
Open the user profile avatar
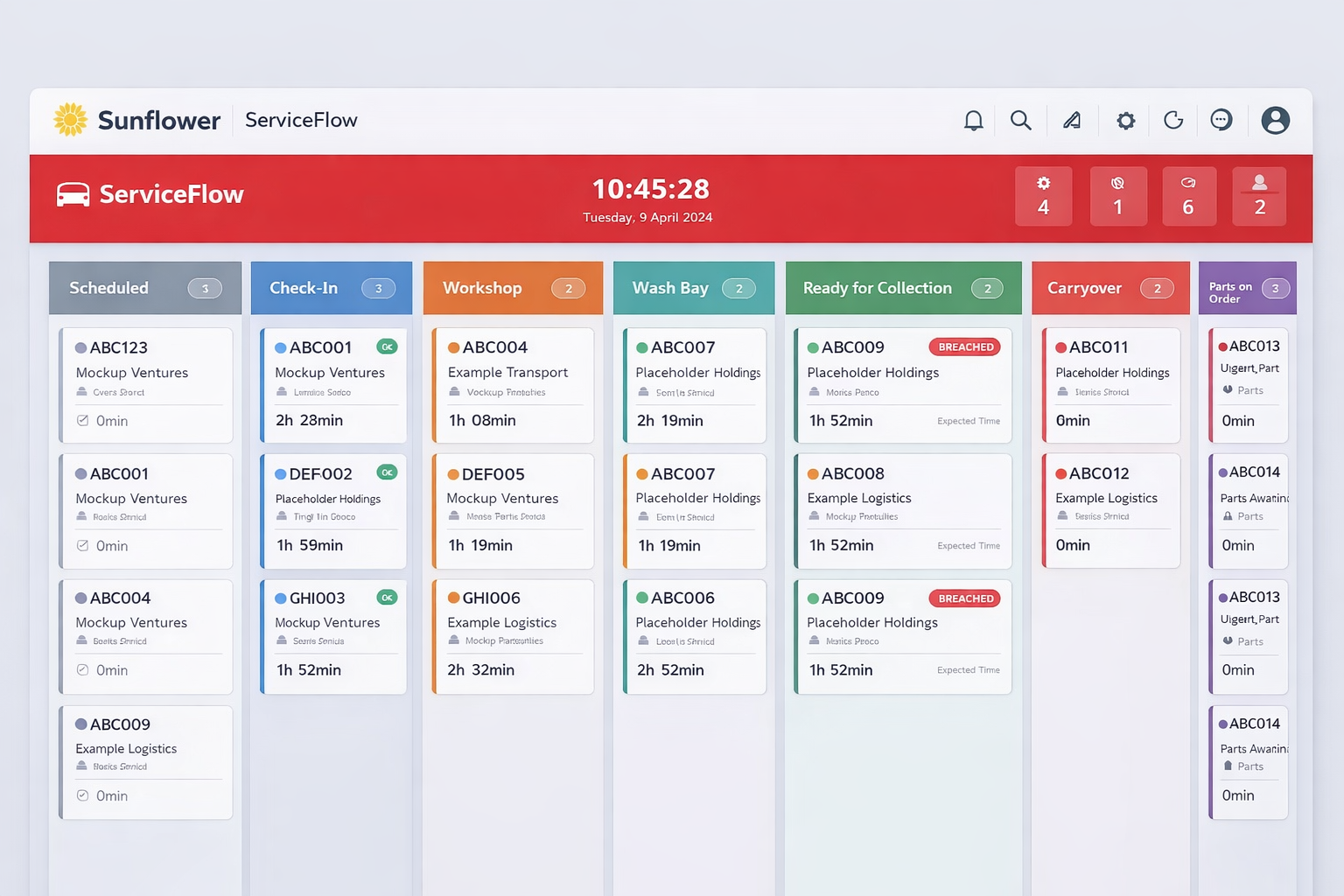click(1275, 120)
